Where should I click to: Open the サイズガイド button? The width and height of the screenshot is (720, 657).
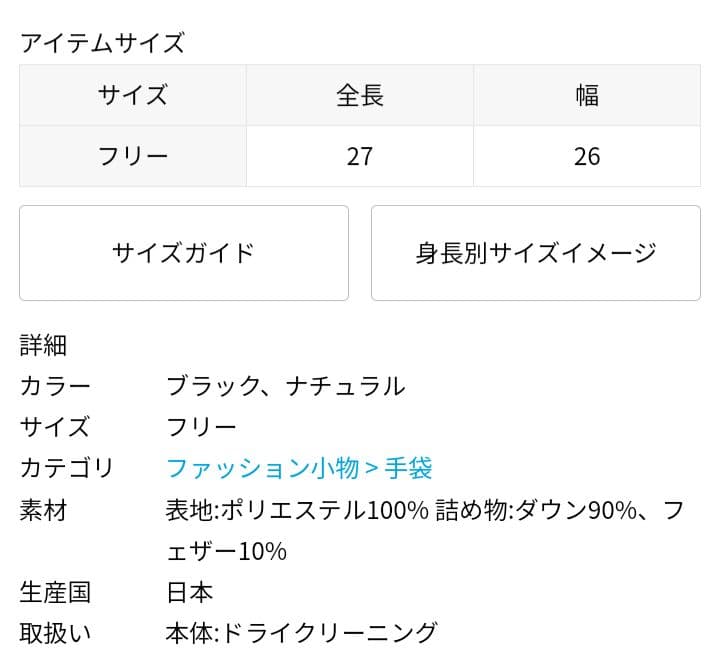click(184, 253)
